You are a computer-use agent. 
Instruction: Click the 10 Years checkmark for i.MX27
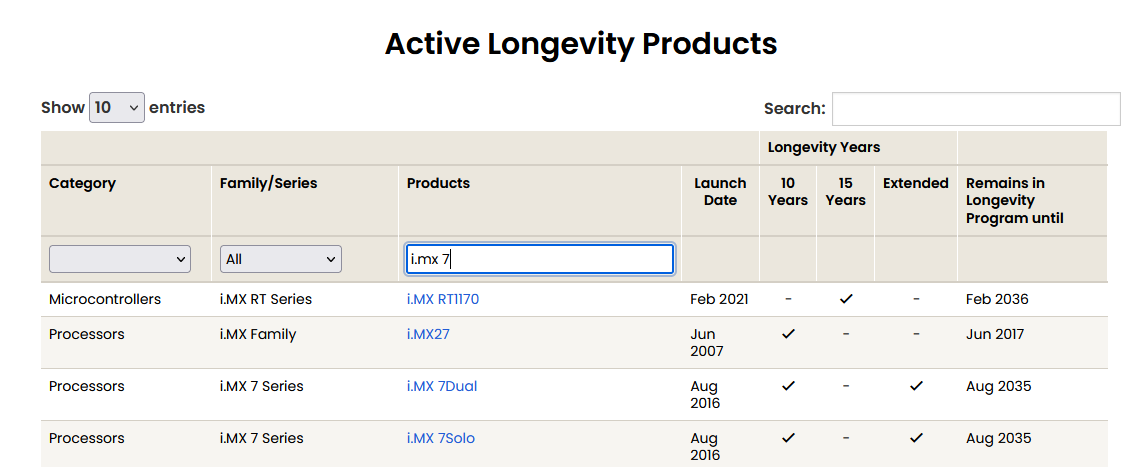click(788, 334)
